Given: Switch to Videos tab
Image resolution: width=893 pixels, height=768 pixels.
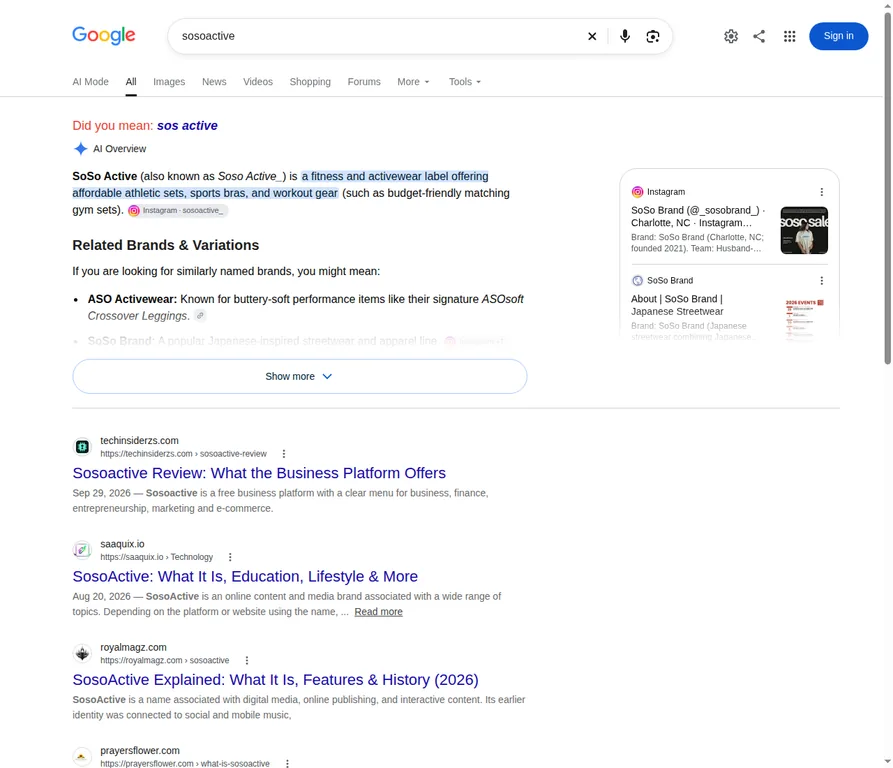Looking at the screenshot, I should [x=258, y=82].
